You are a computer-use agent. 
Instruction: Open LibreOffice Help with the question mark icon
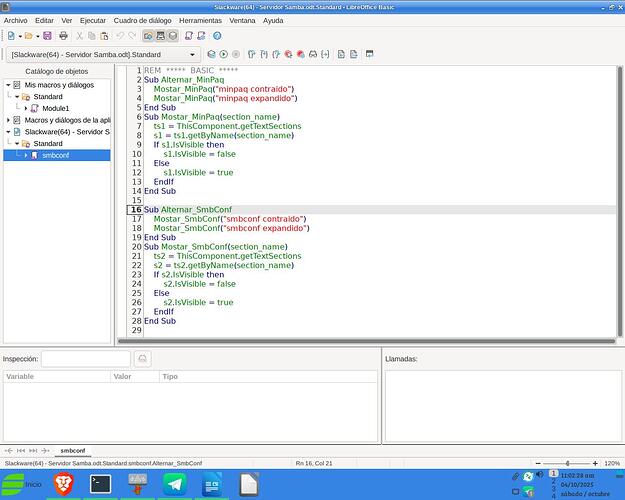(217, 36)
